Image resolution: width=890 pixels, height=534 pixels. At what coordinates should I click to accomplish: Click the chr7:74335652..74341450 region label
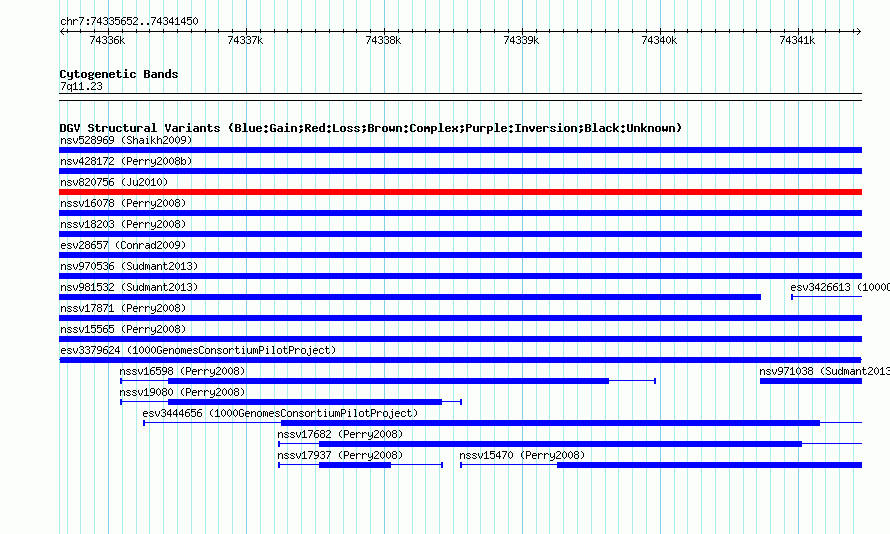click(129, 21)
